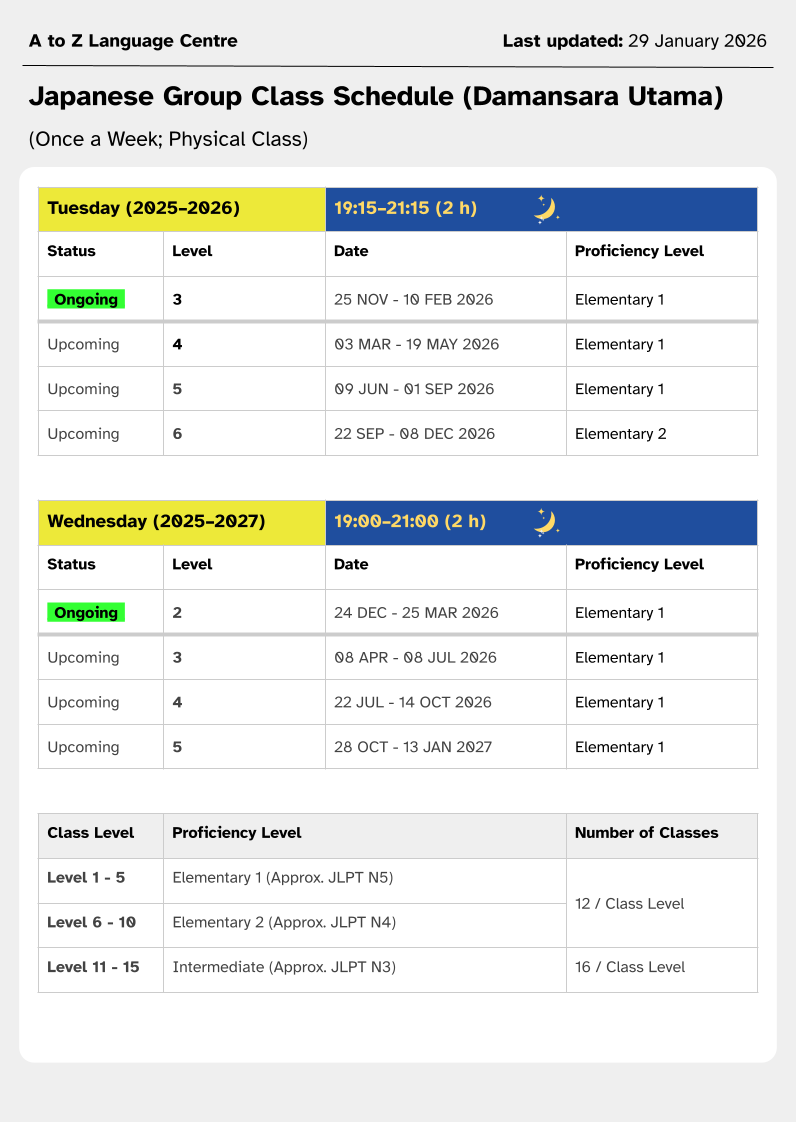Click the Level 11 - 15 class level cell
The image size is (796, 1122).
pyautogui.click(x=93, y=967)
